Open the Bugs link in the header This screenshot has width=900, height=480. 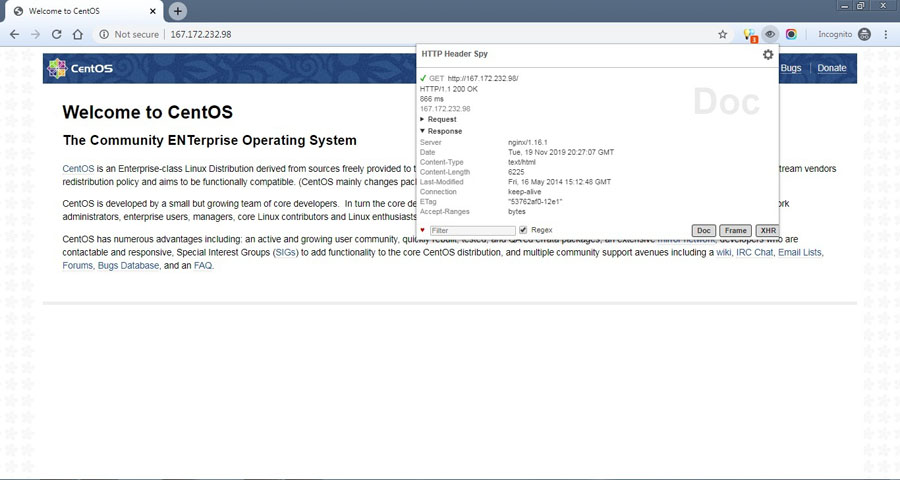tap(790, 68)
